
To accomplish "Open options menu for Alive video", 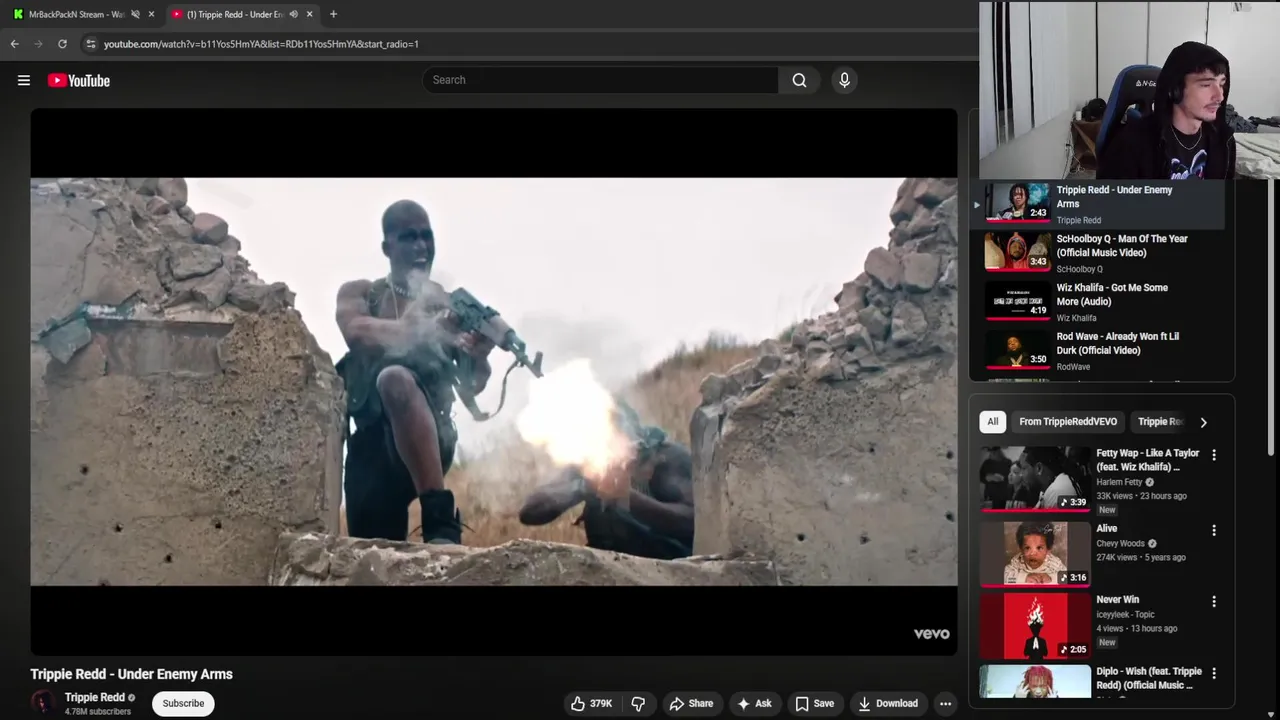I will [1214, 530].
